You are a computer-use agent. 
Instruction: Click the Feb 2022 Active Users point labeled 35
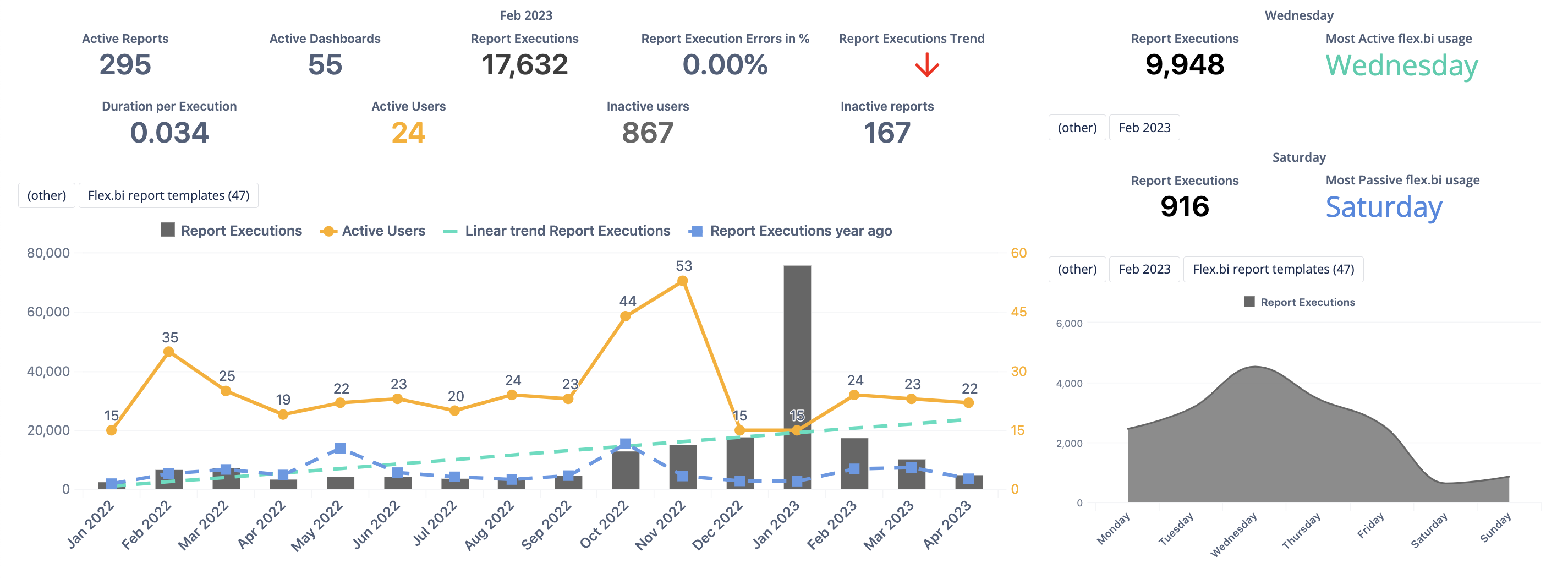[x=168, y=352]
